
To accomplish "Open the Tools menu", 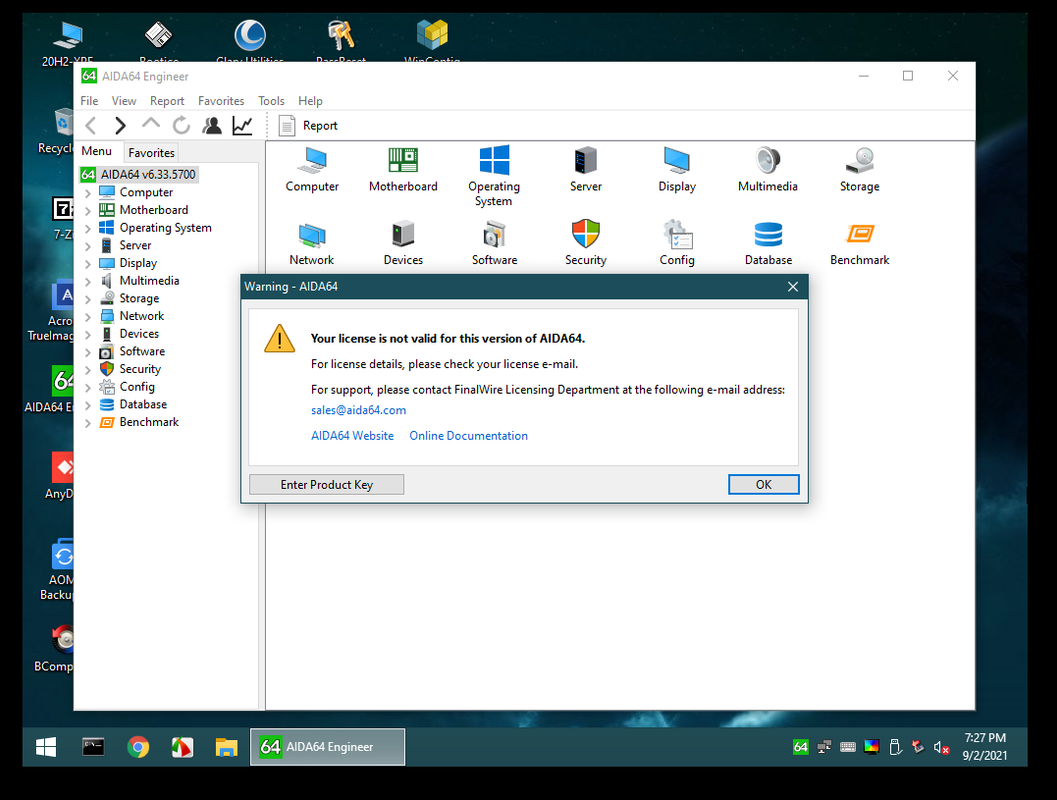I will (x=271, y=100).
